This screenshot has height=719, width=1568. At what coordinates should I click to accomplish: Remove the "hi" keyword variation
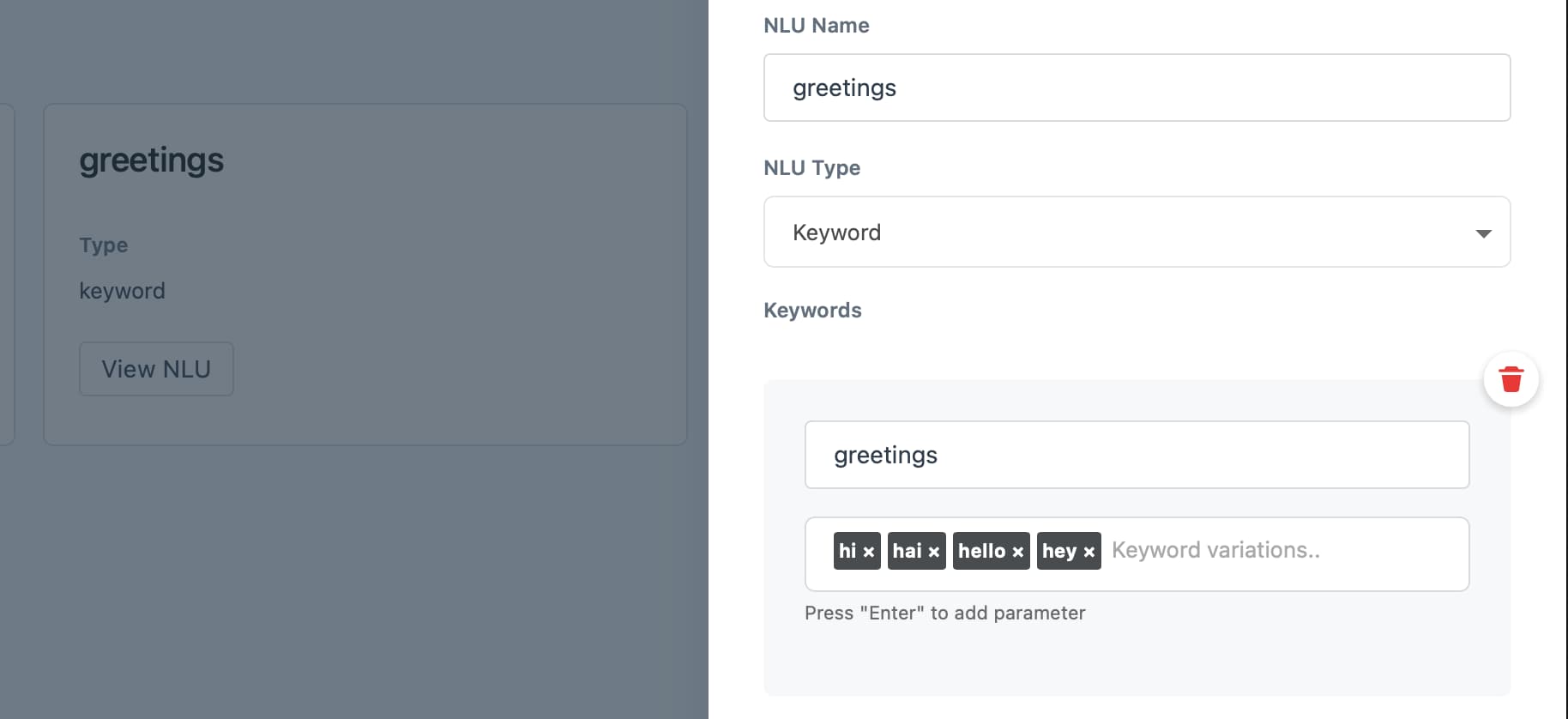point(869,552)
